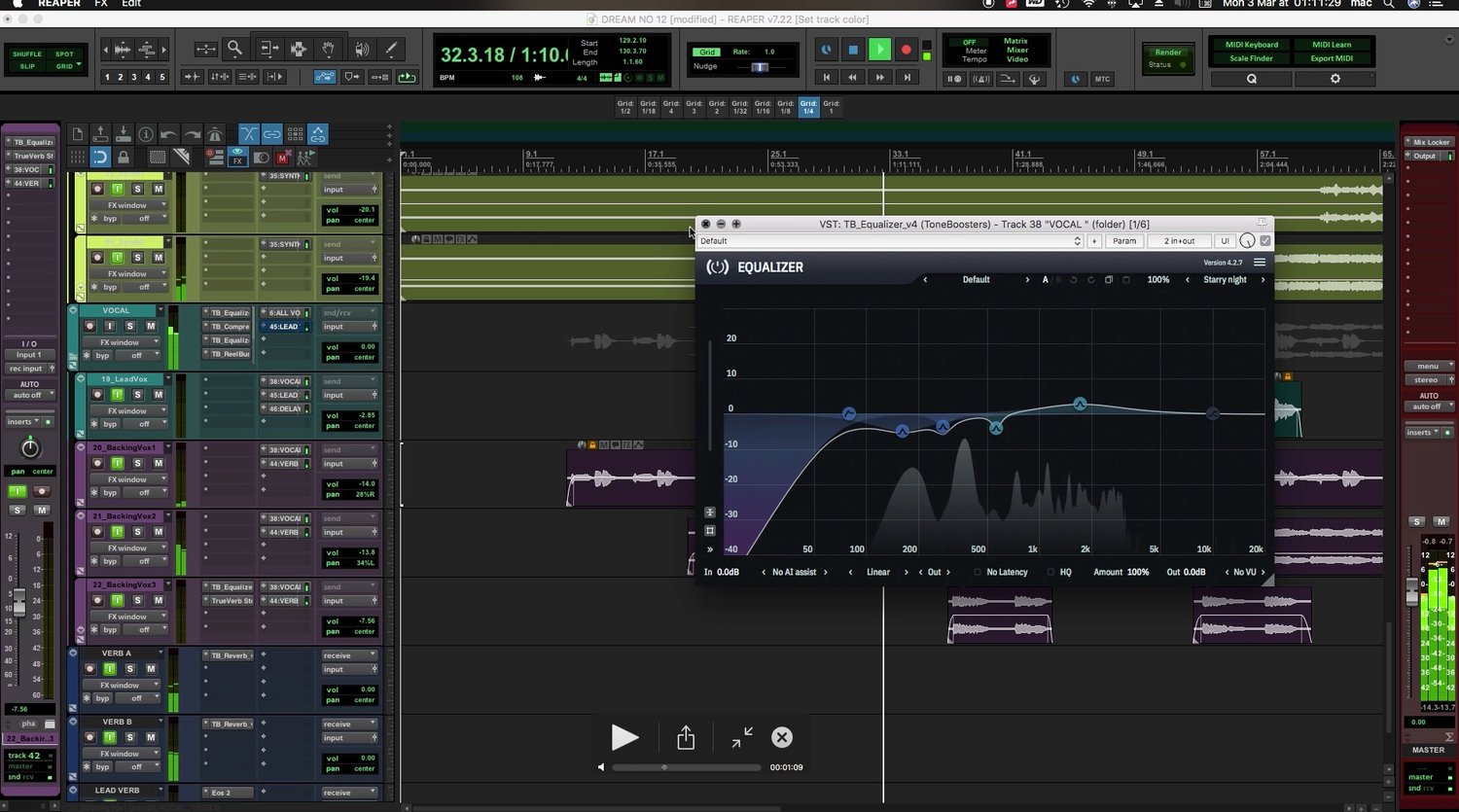
Task: Go to next equalizer theme after Starry night
Action: 1263,280
